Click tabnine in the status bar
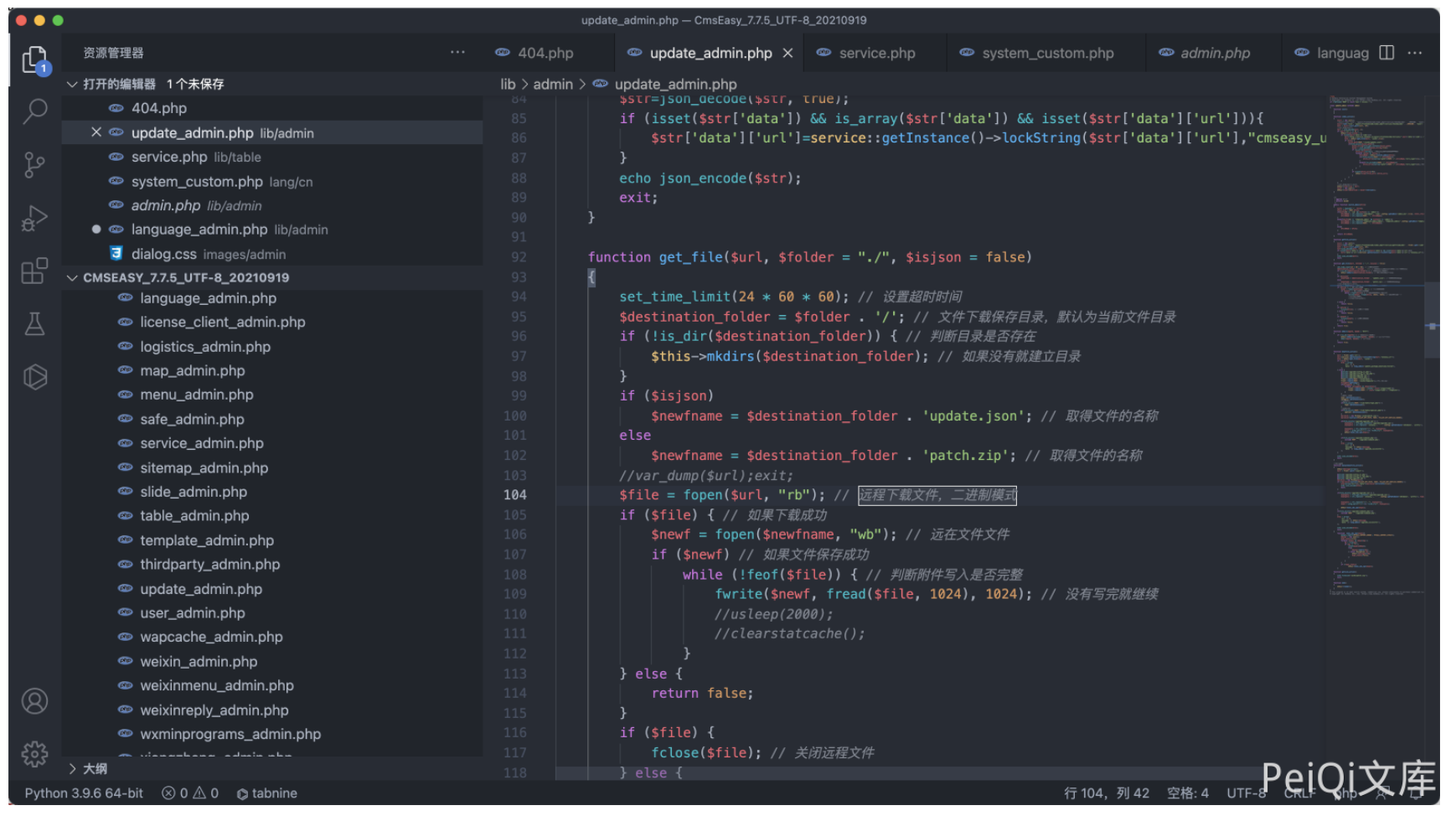 tap(267, 793)
